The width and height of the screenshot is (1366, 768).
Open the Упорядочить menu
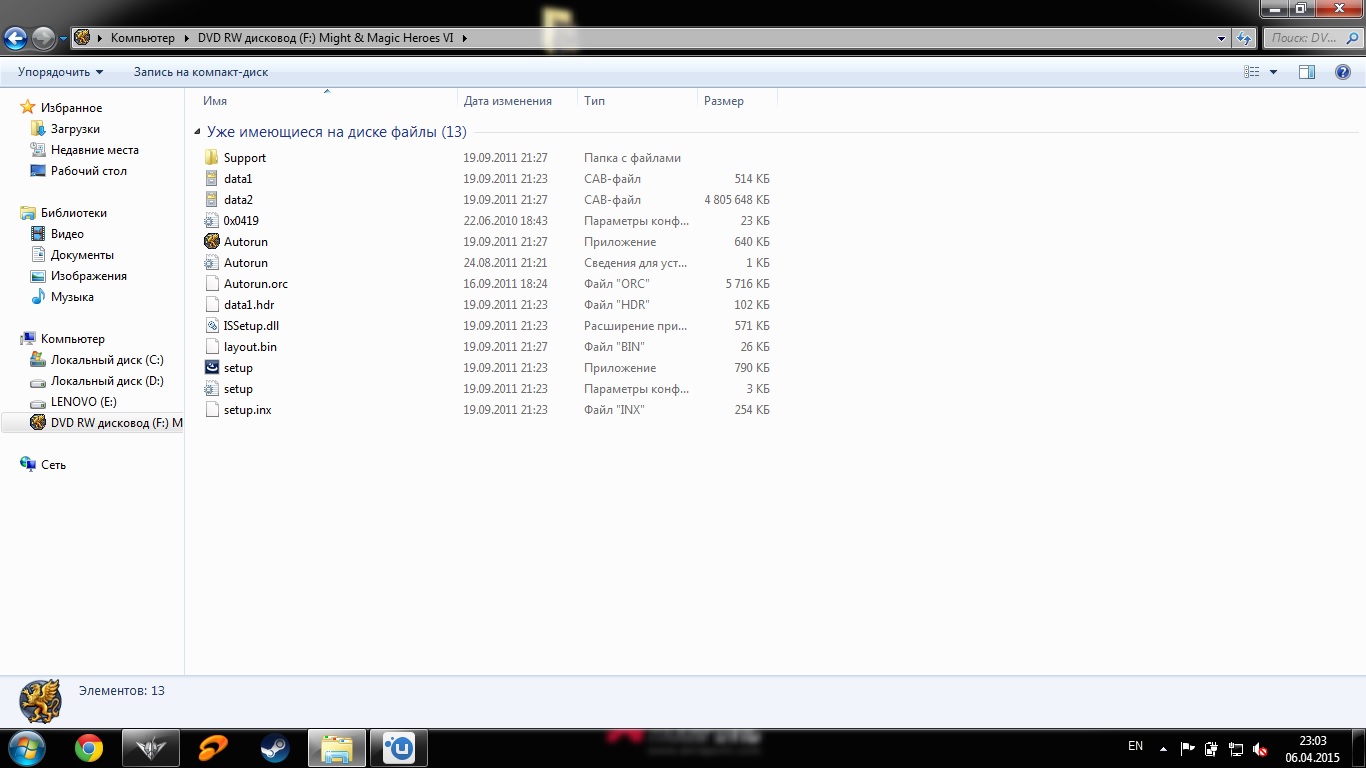(61, 72)
